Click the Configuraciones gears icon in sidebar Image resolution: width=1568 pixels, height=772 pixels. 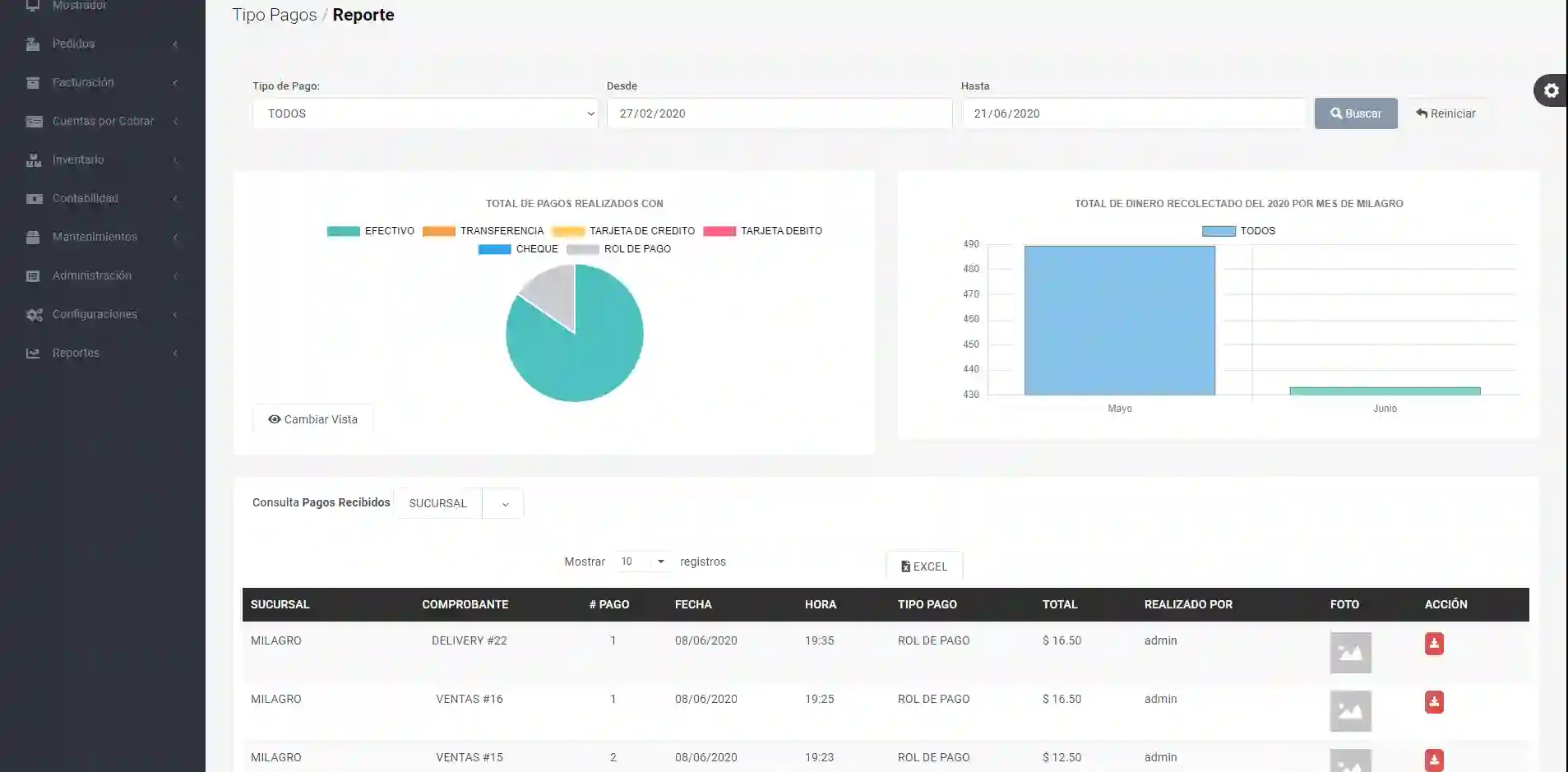coord(34,315)
